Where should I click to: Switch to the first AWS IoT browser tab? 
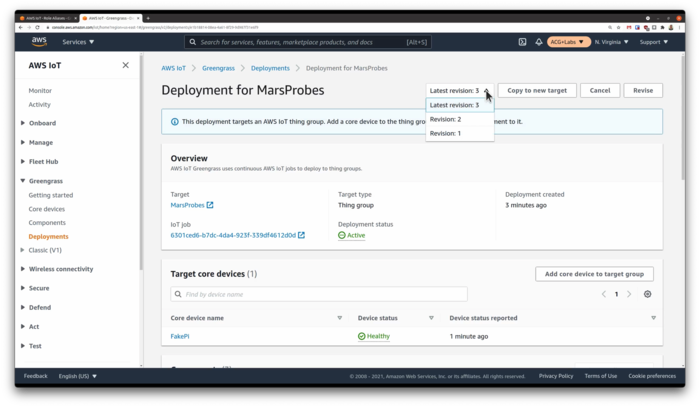click(48, 18)
